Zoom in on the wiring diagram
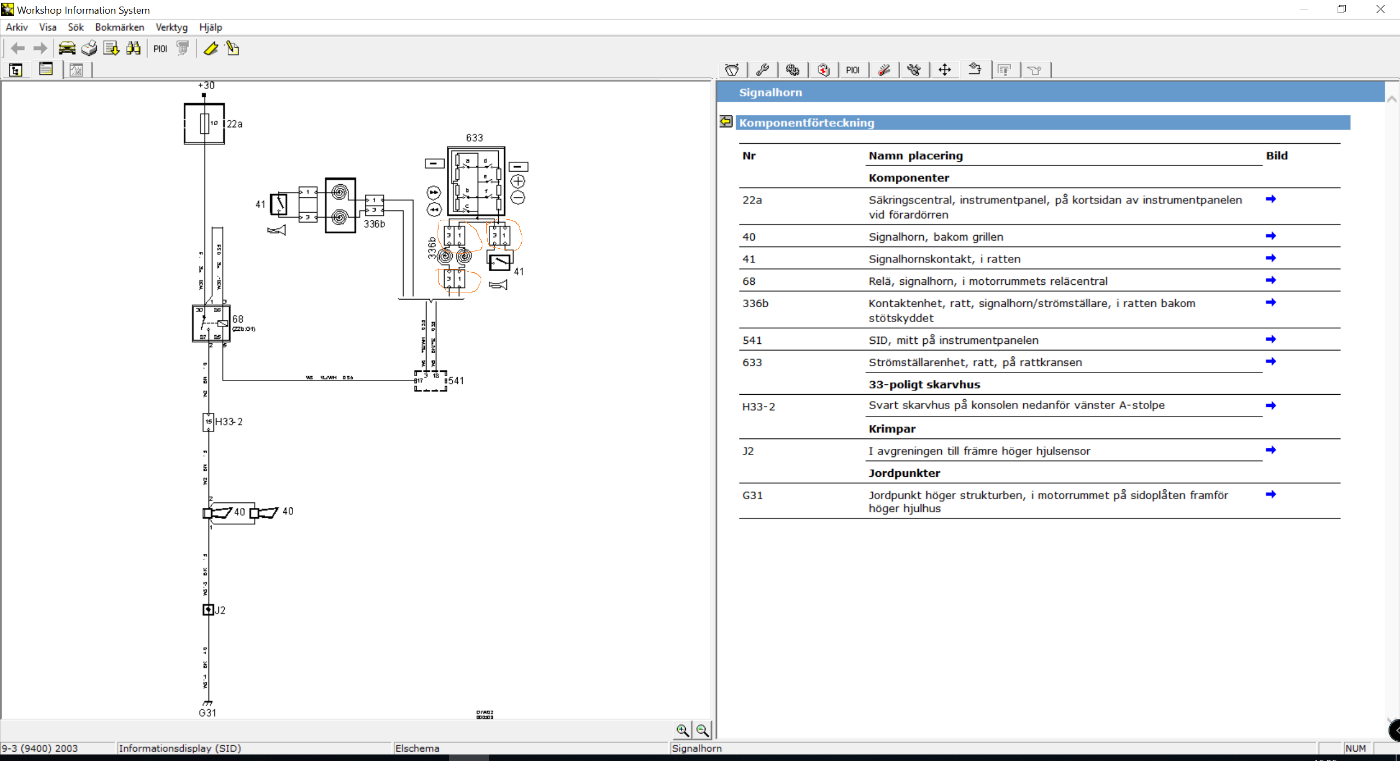 point(682,731)
